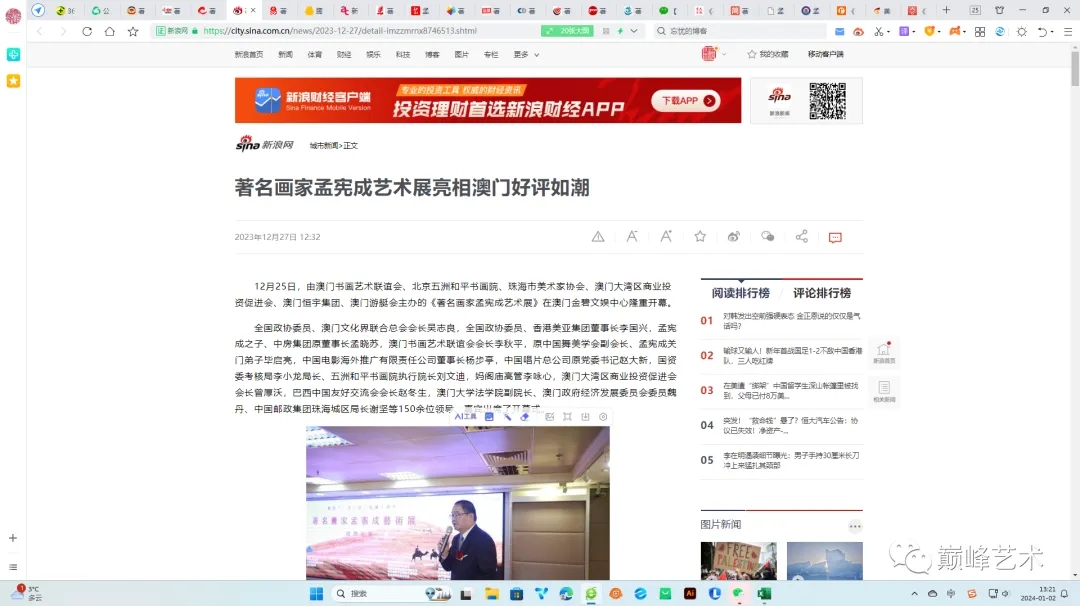Open the dropdown arrow beside the scissors tool
Image resolution: width=1080 pixels, height=606 pixels.
(889, 33)
